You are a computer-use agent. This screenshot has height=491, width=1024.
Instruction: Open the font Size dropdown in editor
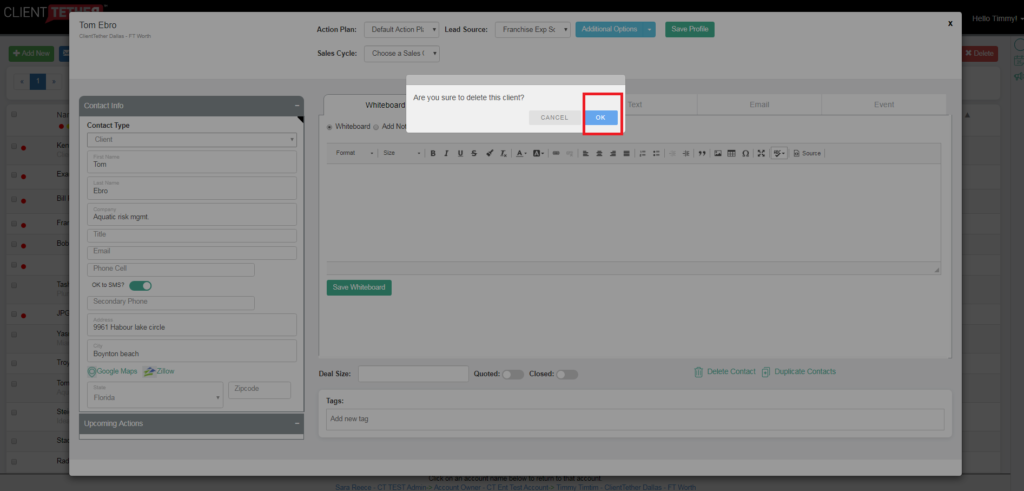coord(401,153)
